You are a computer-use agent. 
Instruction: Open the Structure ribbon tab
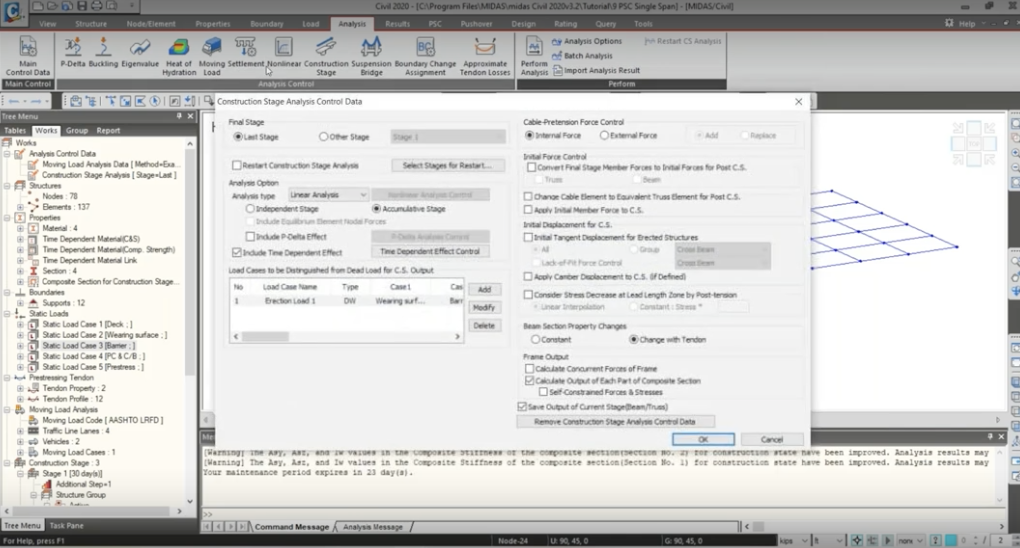pyautogui.click(x=90, y=24)
